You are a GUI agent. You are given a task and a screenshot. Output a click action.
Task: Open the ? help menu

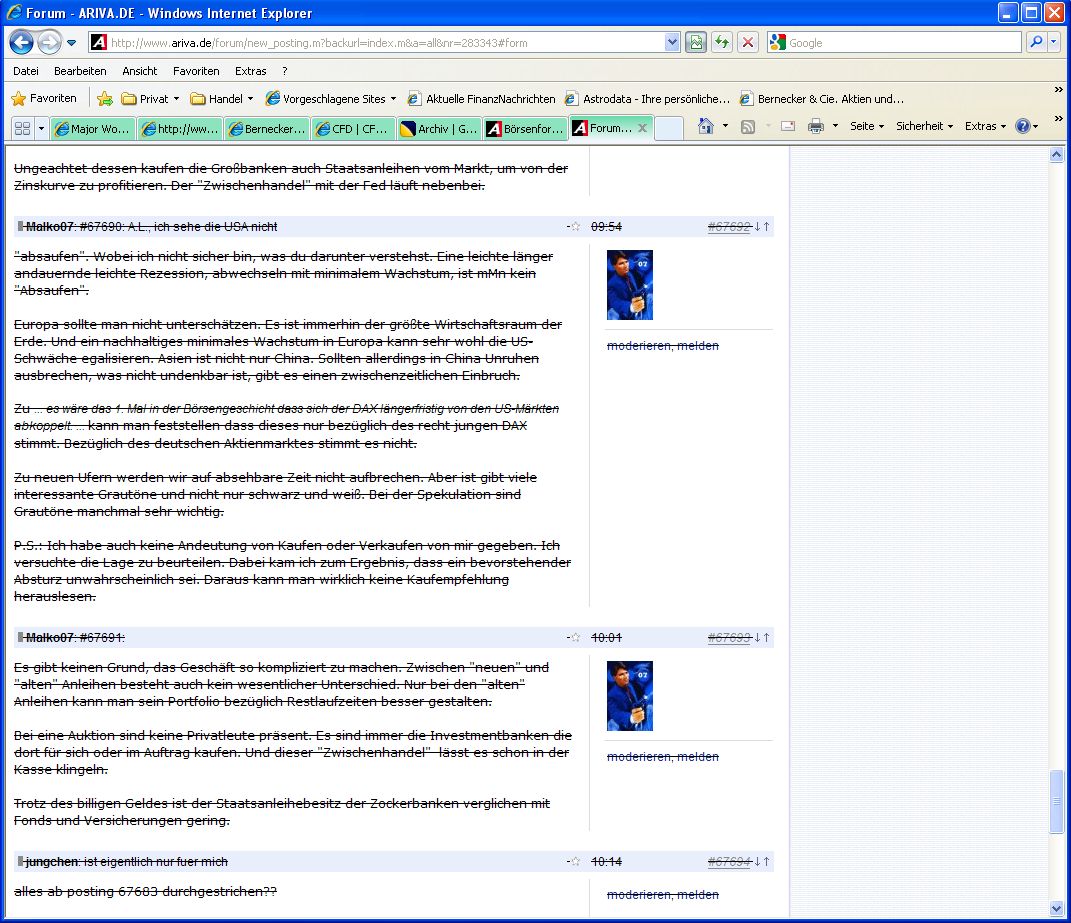click(x=285, y=71)
